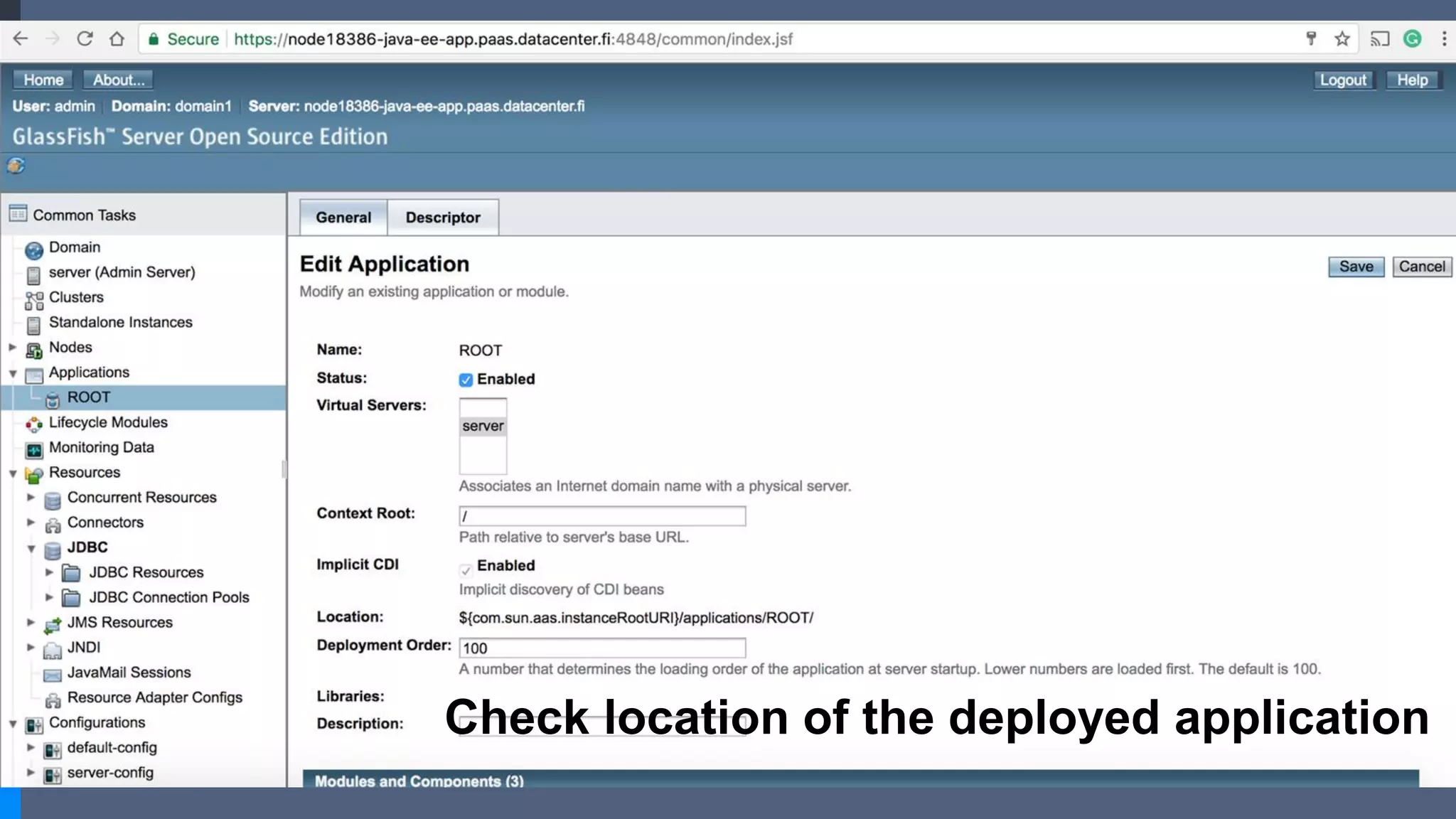The width and height of the screenshot is (1456, 819).
Task: Click the Lifecycle Modules icon
Action: (x=33, y=425)
